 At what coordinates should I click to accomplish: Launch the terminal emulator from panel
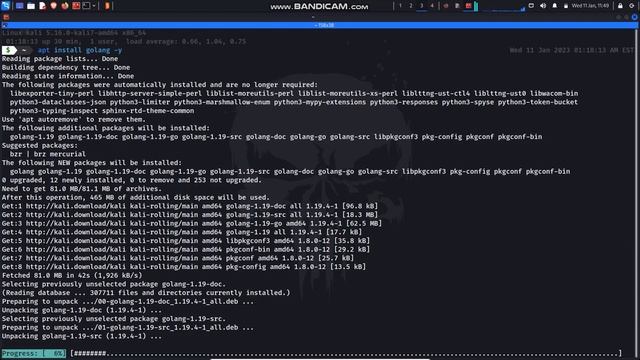[x=87, y=6]
